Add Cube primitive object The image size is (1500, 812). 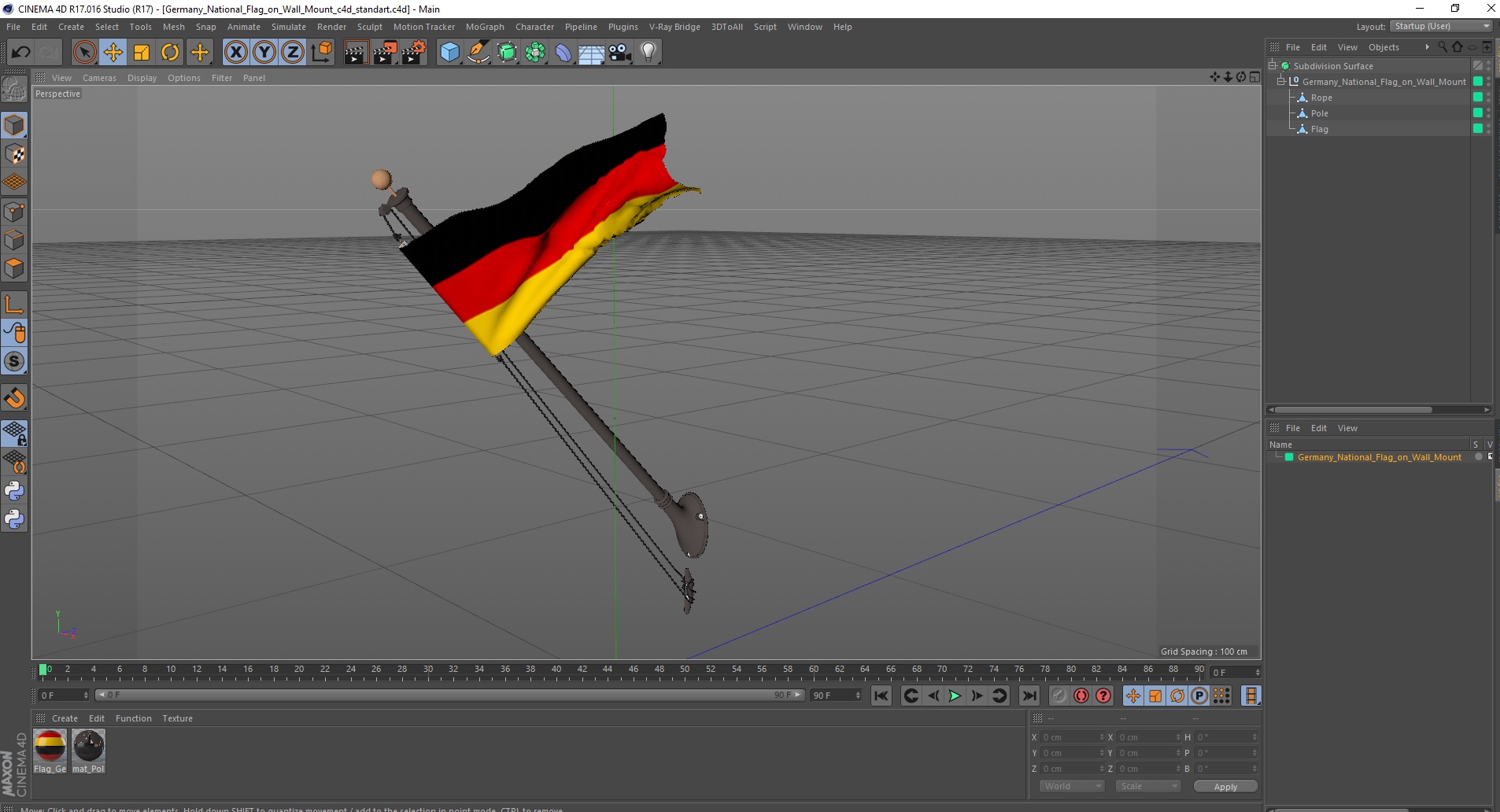point(449,53)
